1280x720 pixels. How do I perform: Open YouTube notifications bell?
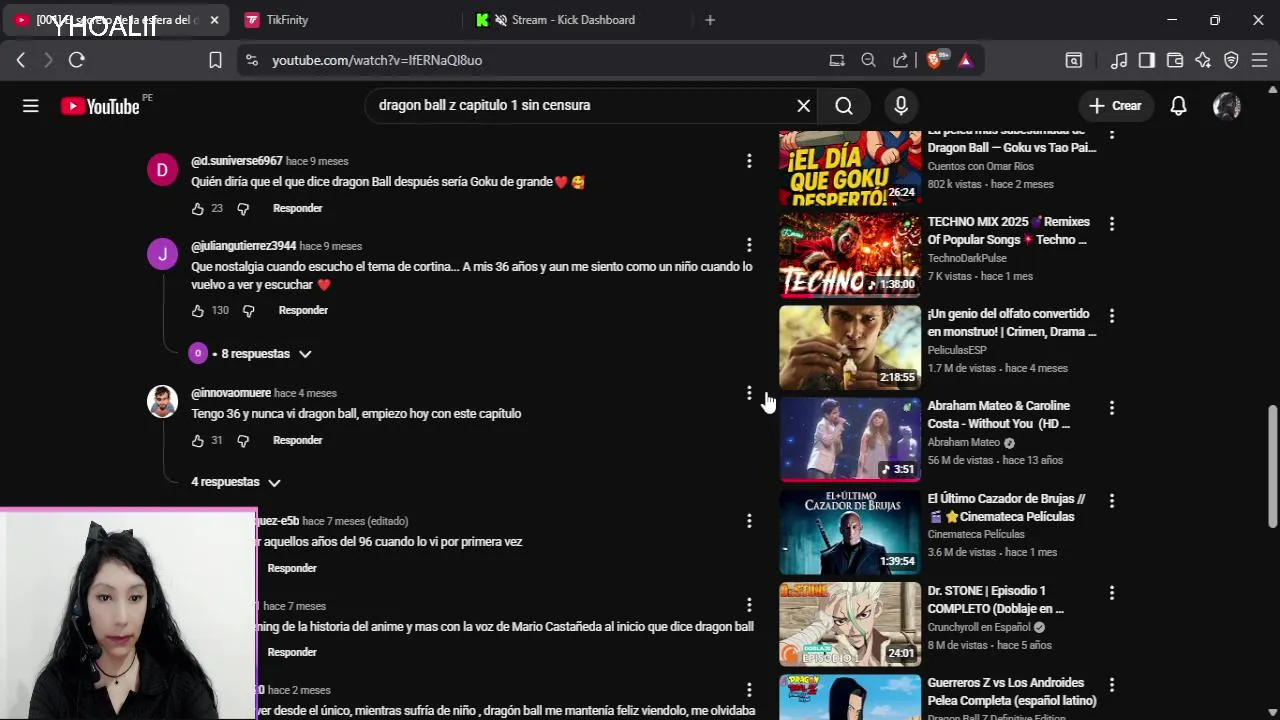pyautogui.click(x=1178, y=105)
